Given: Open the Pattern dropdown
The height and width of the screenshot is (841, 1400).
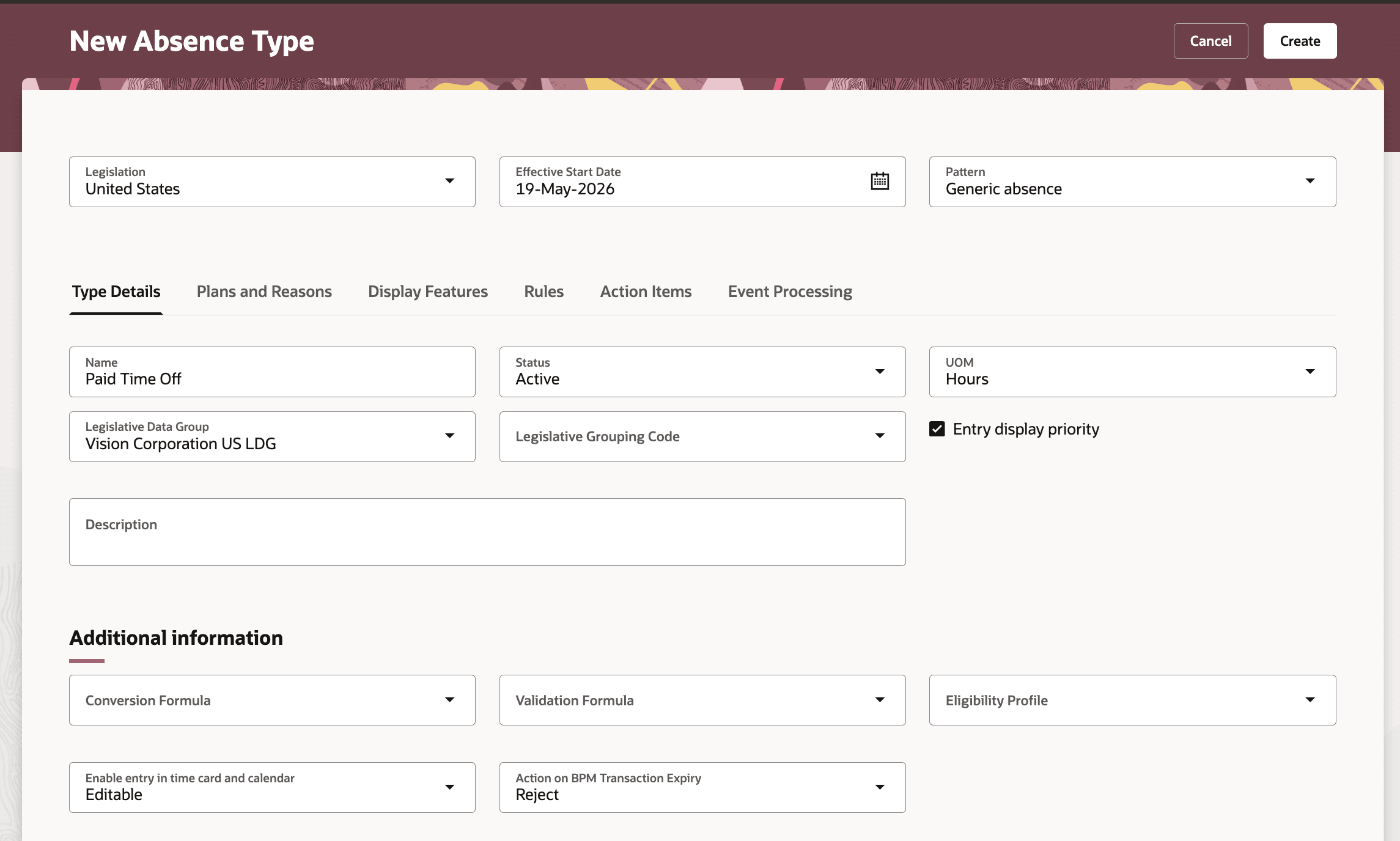Looking at the screenshot, I should pyautogui.click(x=1310, y=181).
